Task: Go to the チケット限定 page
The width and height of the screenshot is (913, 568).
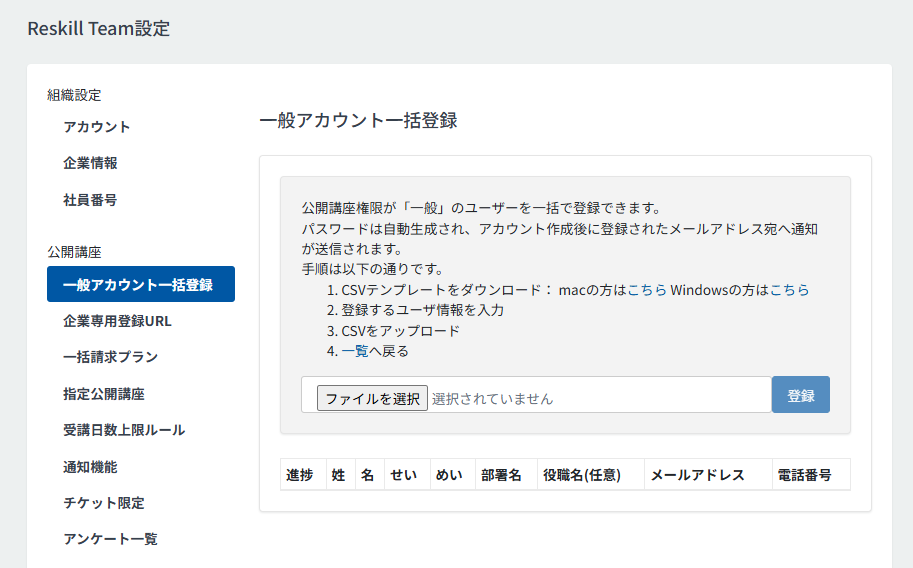Action: tap(97, 503)
